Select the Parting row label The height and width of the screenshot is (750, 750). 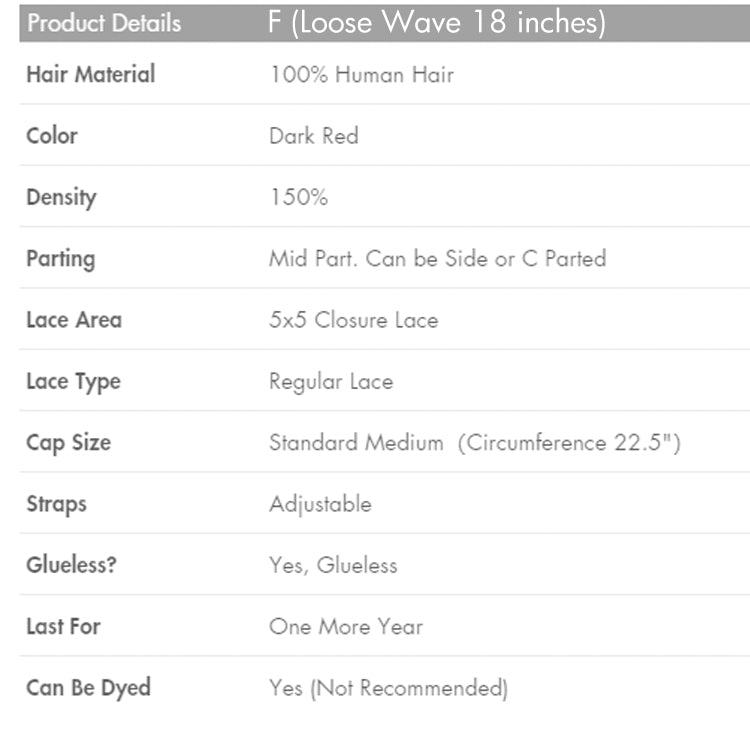(61, 259)
